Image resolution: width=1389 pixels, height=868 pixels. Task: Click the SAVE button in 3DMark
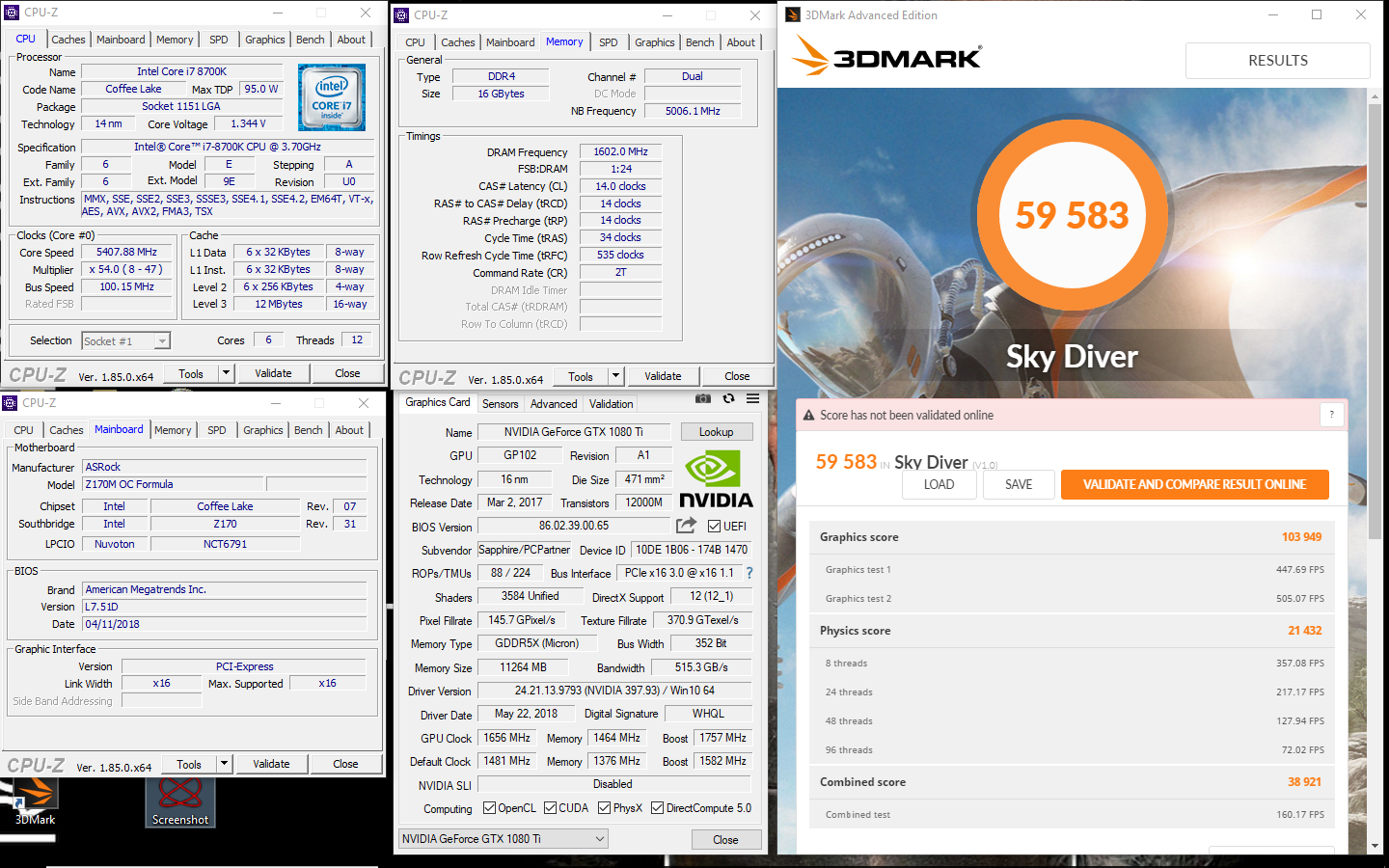[x=1019, y=484]
